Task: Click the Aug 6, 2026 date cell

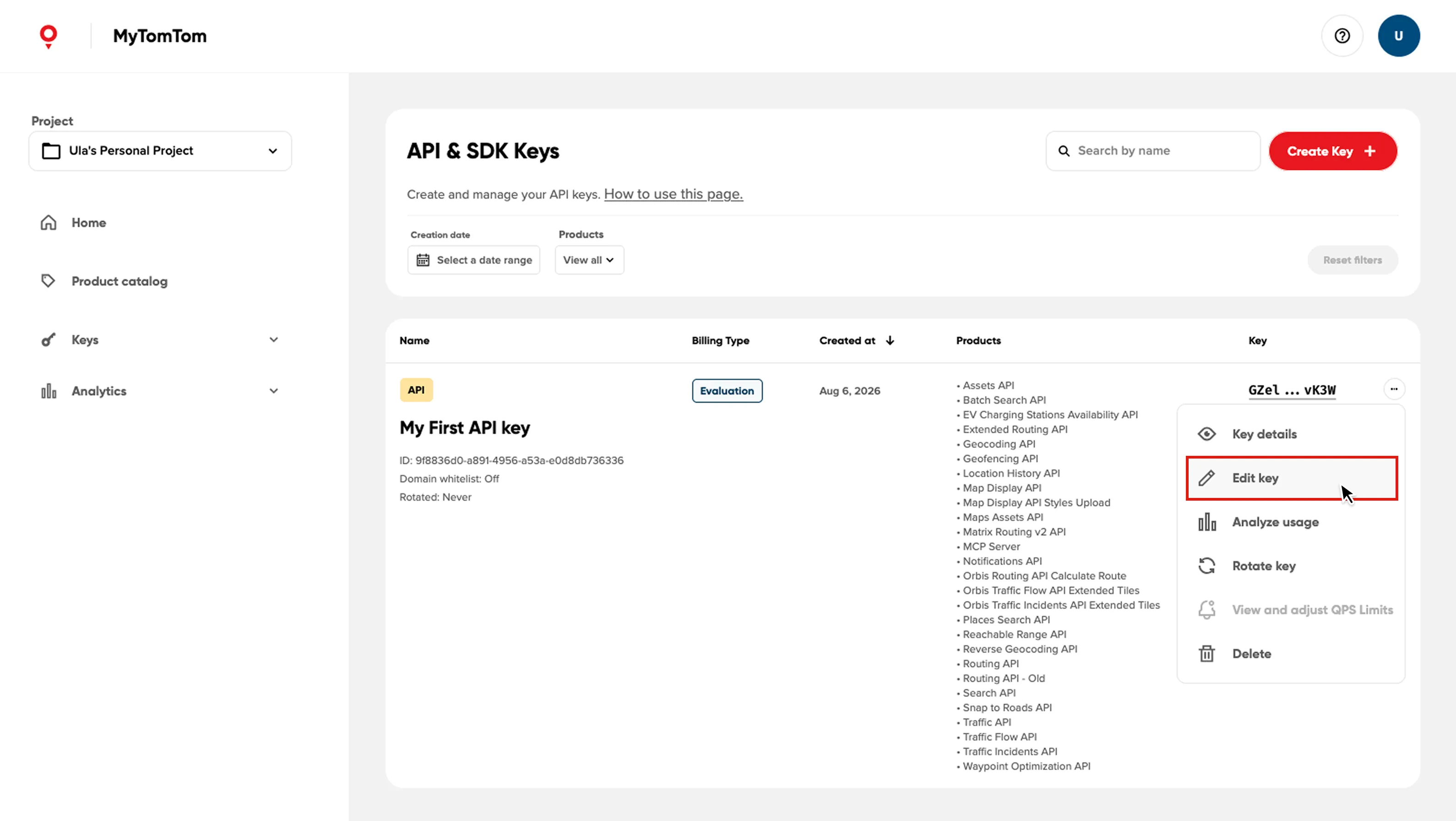Action: [849, 391]
